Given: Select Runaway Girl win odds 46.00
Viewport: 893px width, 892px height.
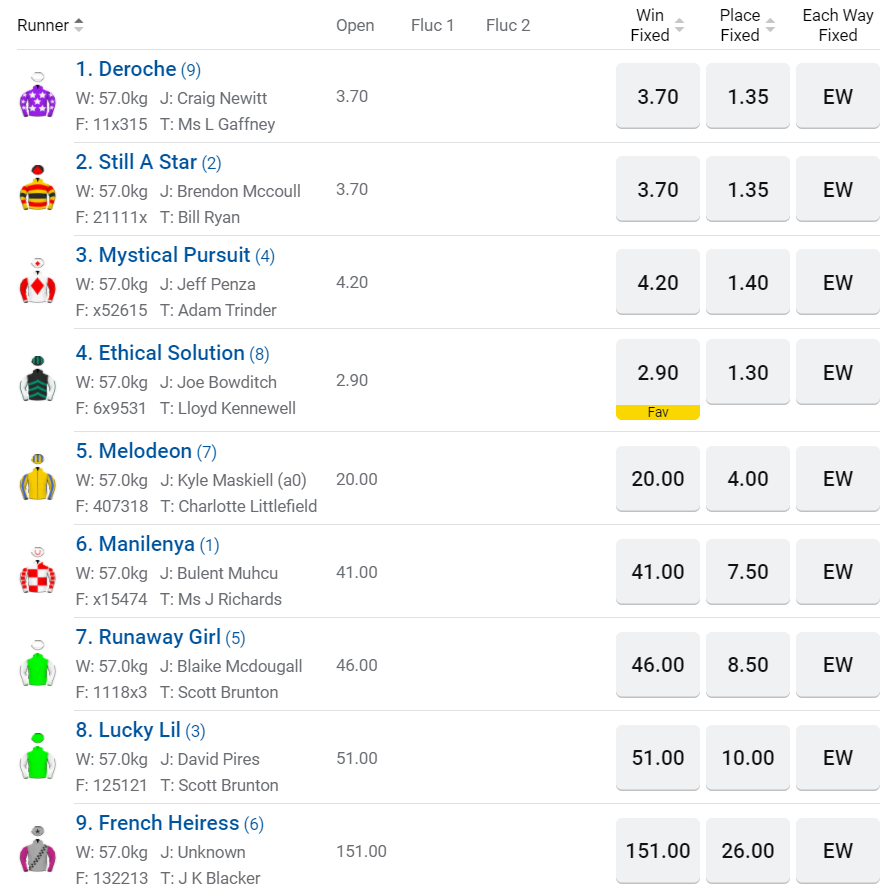Looking at the screenshot, I should pyautogui.click(x=657, y=665).
